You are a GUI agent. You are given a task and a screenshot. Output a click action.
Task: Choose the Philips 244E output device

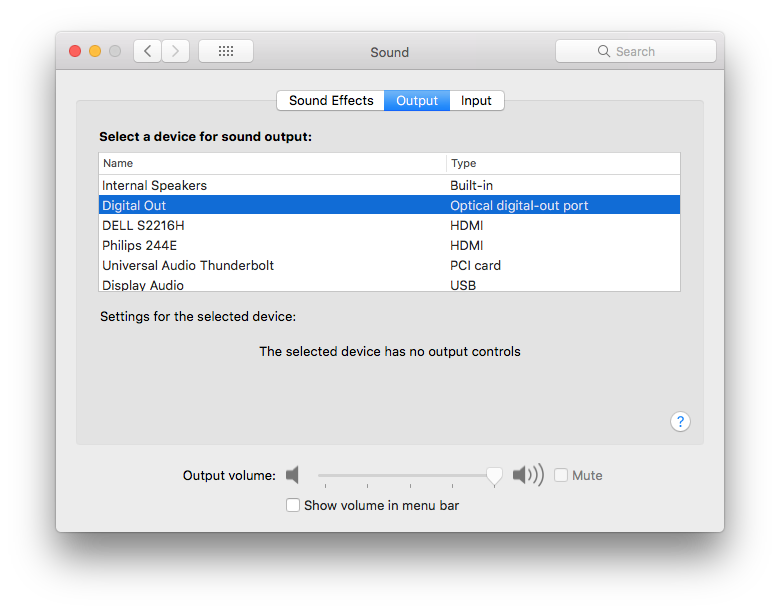point(390,245)
